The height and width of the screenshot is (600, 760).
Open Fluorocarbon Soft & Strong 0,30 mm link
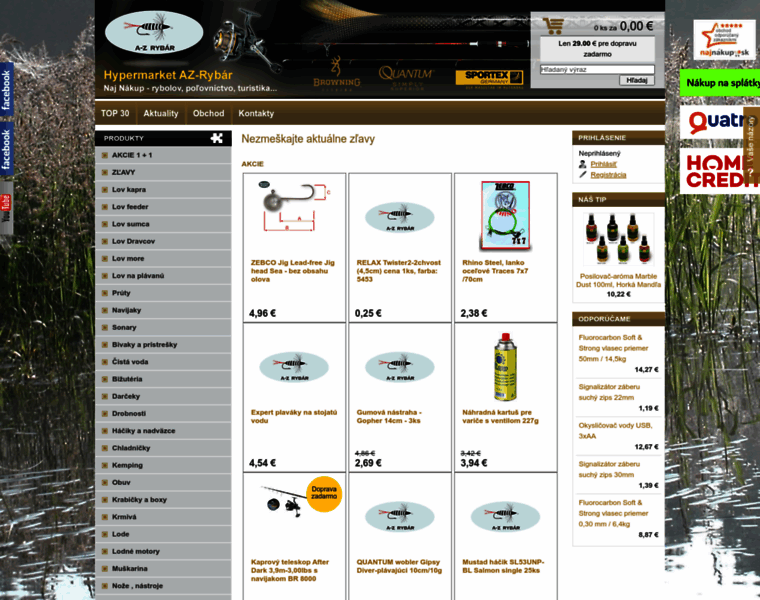tap(613, 513)
